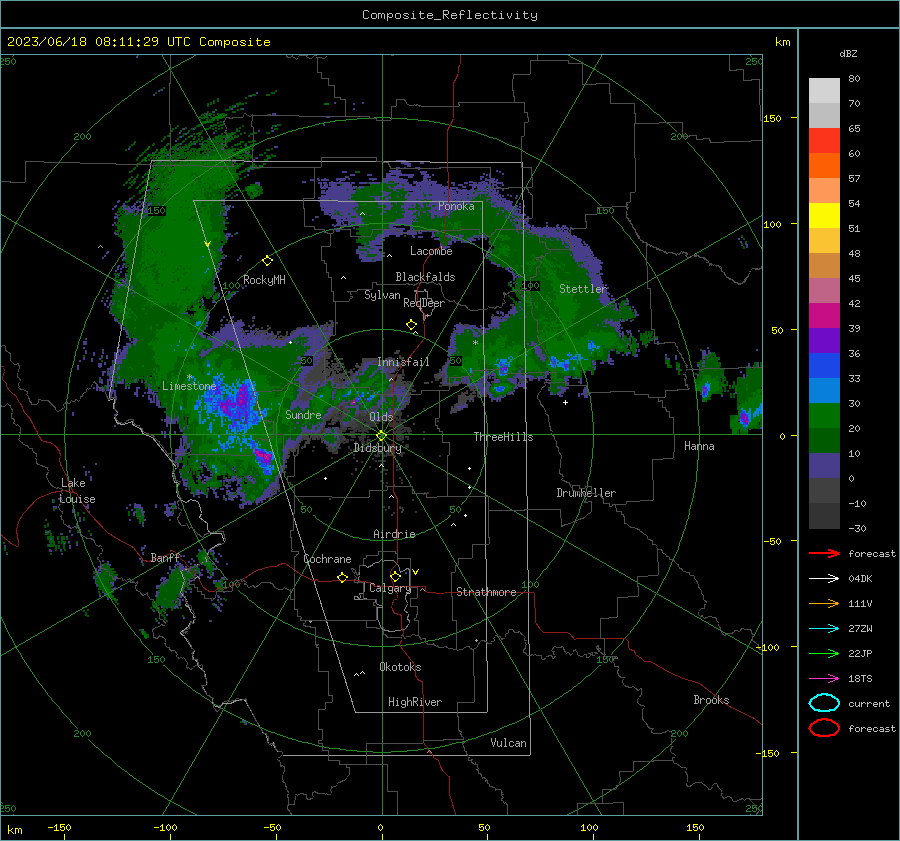The width and height of the screenshot is (900, 841).
Task: Select the yellow diamond marker below Cochrane
Action: point(343,577)
